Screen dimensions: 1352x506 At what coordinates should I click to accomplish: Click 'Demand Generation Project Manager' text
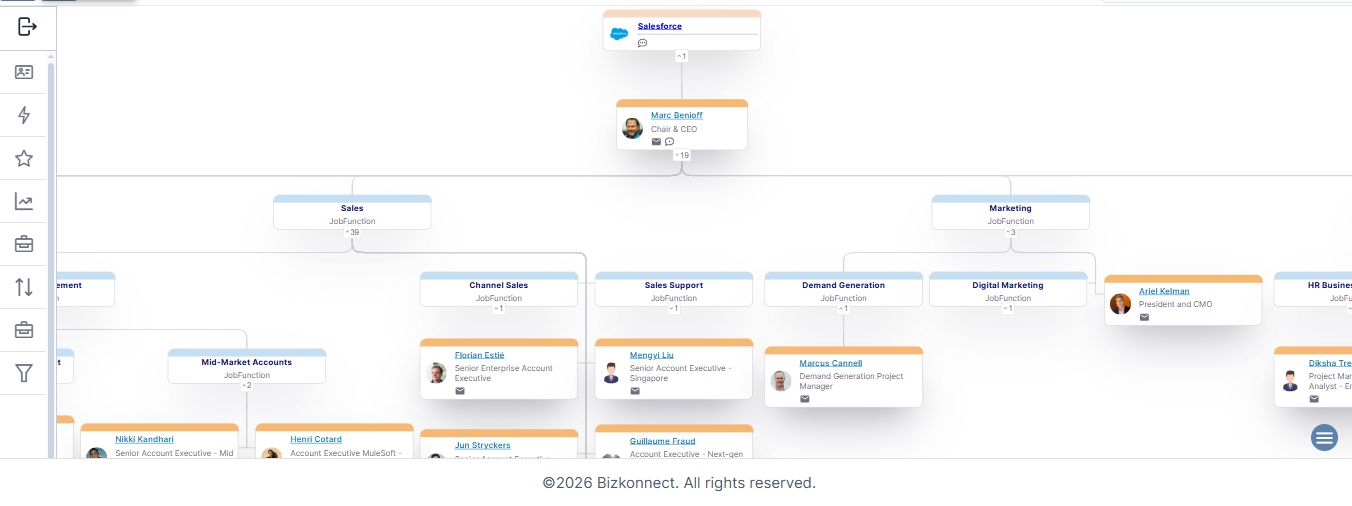[x=851, y=381]
